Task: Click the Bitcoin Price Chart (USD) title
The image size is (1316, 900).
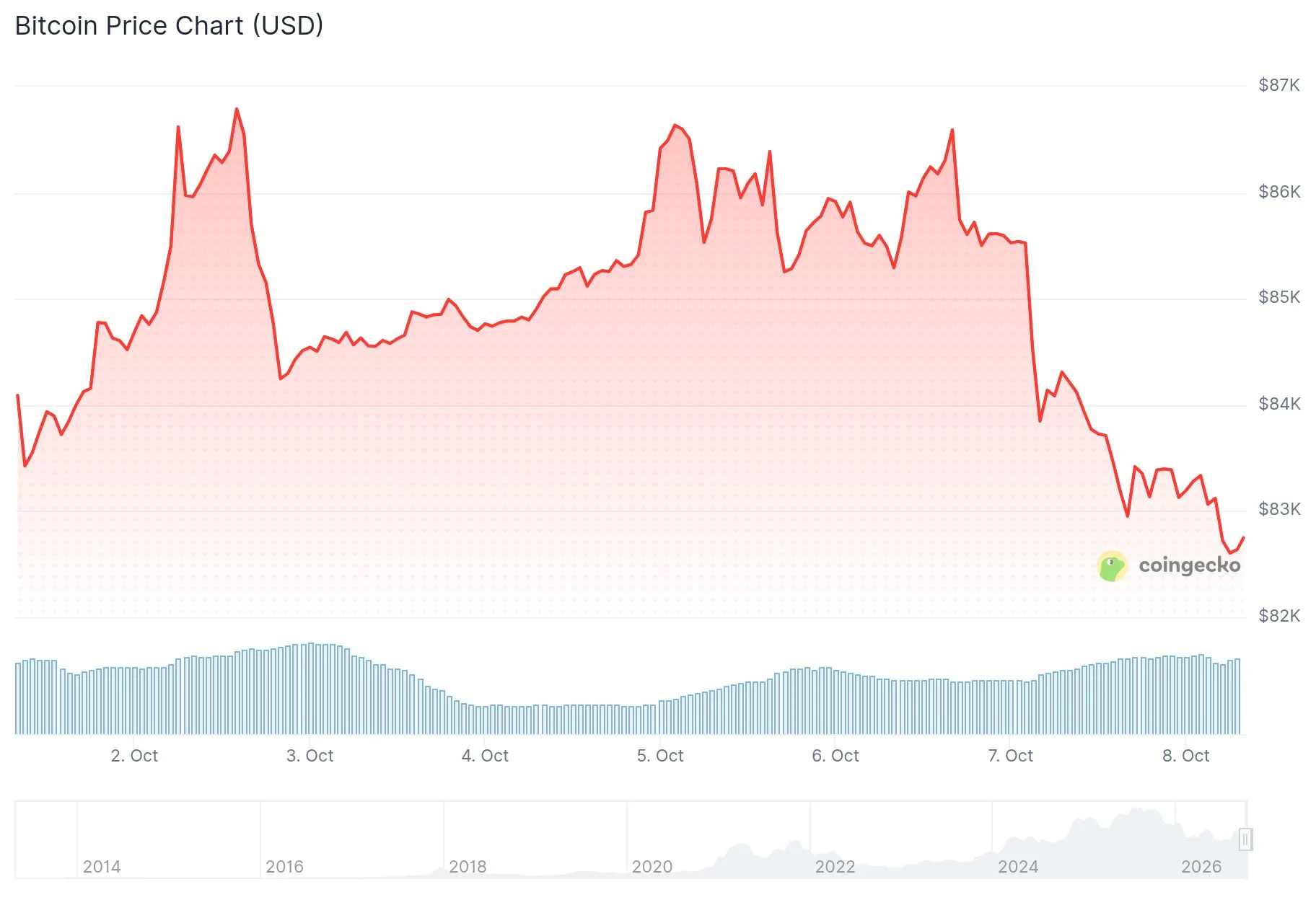Action: [x=169, y=26]
